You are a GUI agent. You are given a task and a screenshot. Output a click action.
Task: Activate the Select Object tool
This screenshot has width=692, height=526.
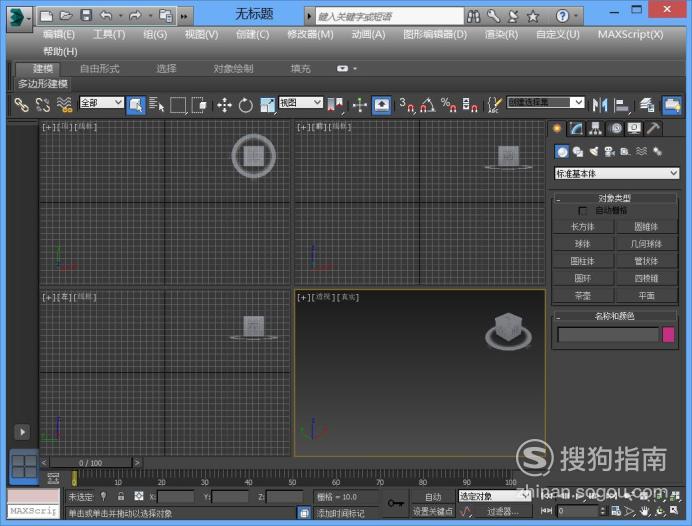(136, 105)
